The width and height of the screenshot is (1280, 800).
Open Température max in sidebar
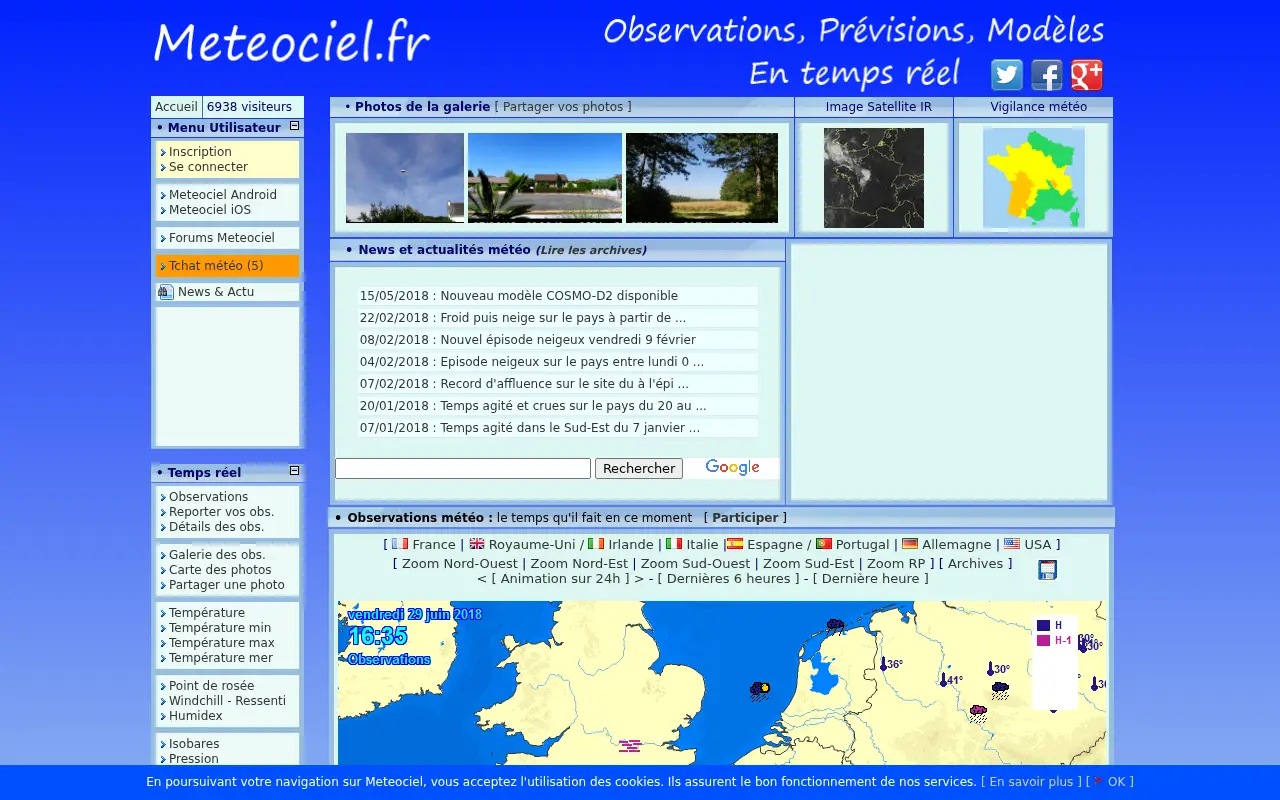pyautogui.click(x=221, y=643)
